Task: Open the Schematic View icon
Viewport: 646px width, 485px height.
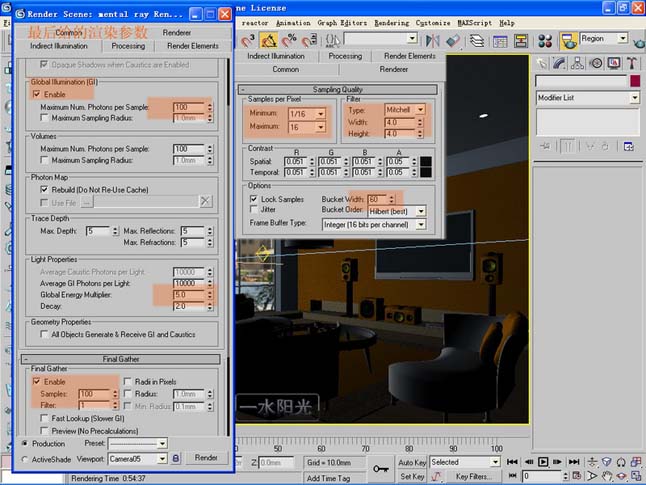Action: (x=521, y=40)
